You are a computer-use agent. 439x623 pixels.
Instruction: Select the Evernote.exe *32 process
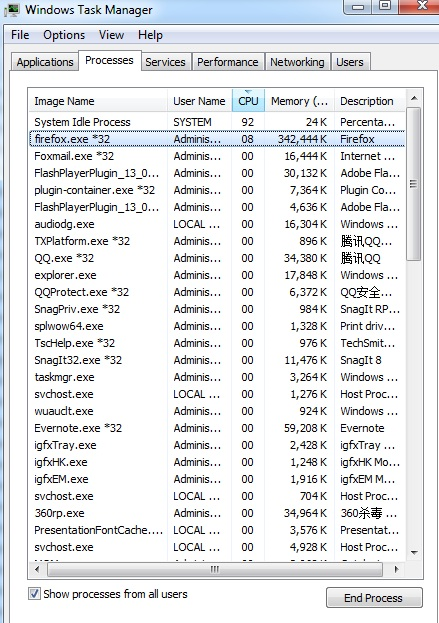click(x=217, y=428)
